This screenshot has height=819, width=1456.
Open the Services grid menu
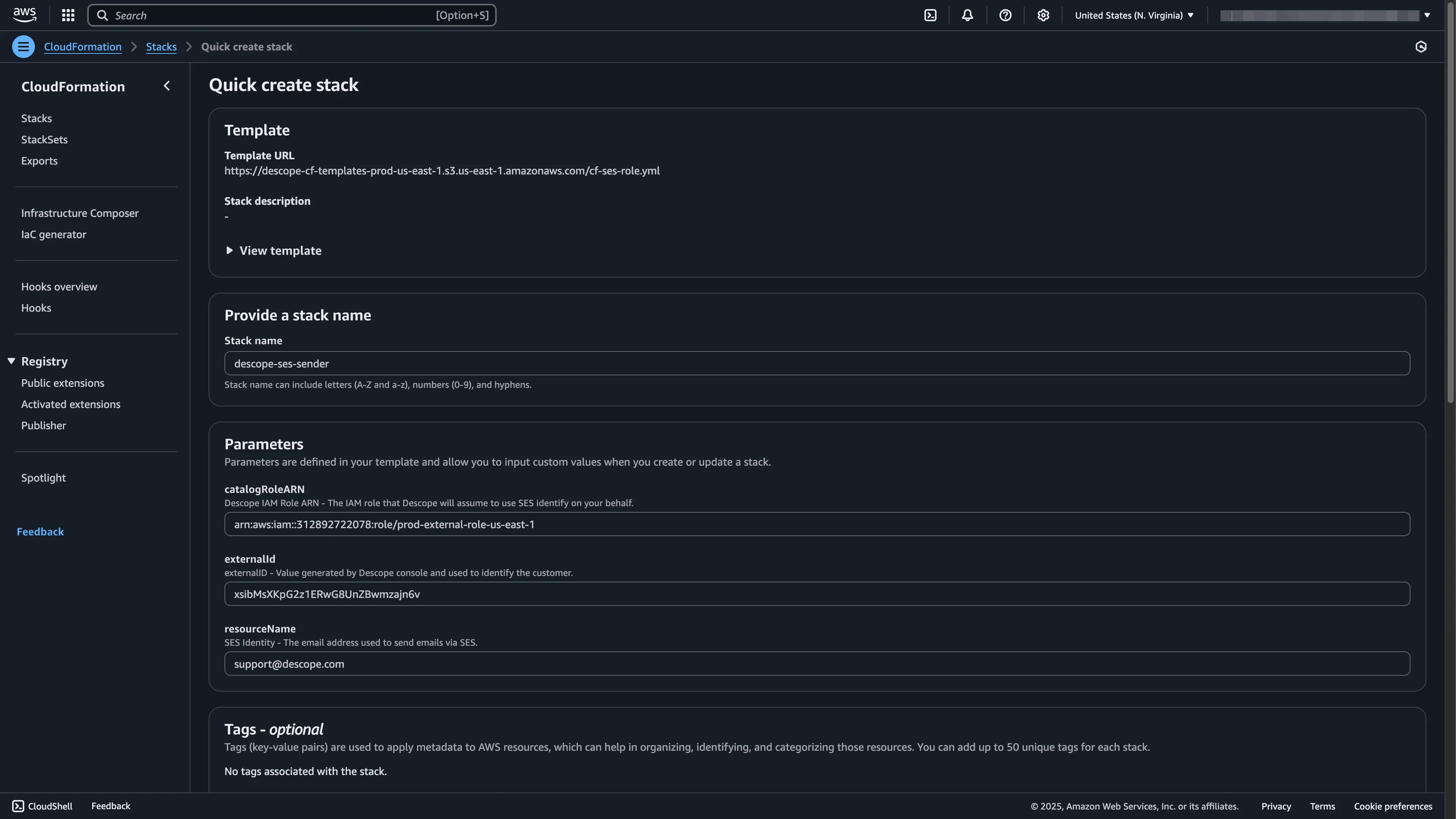68,15
